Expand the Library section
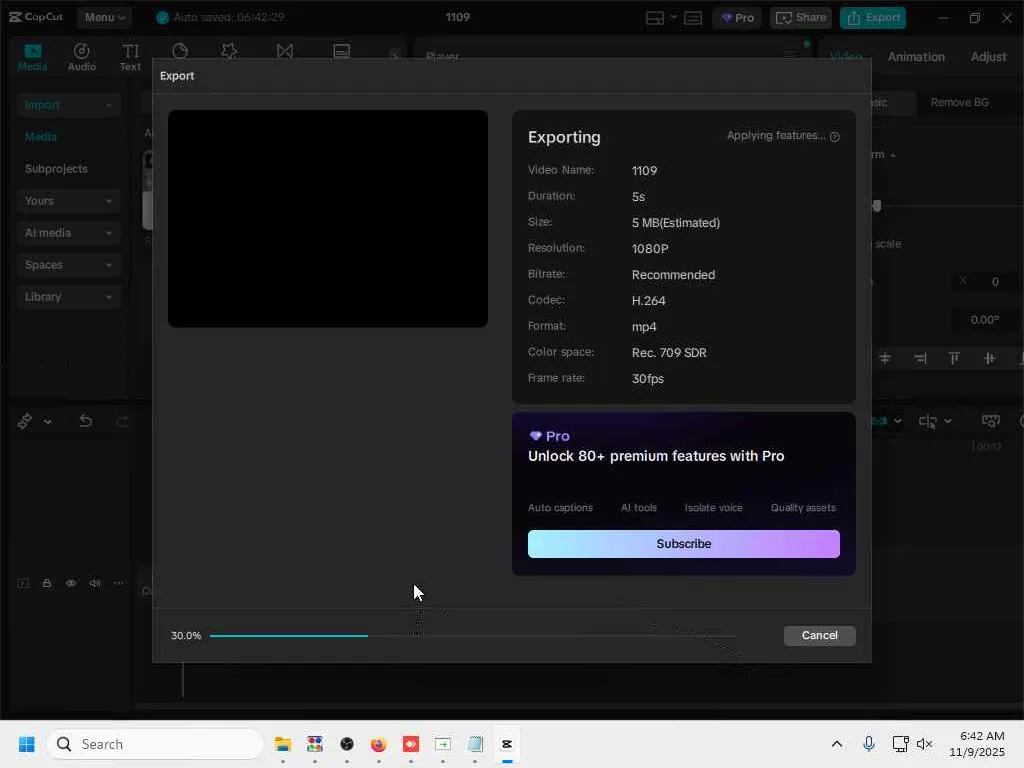The width and height of the screenshot is (1024, 768). [69, 296]
